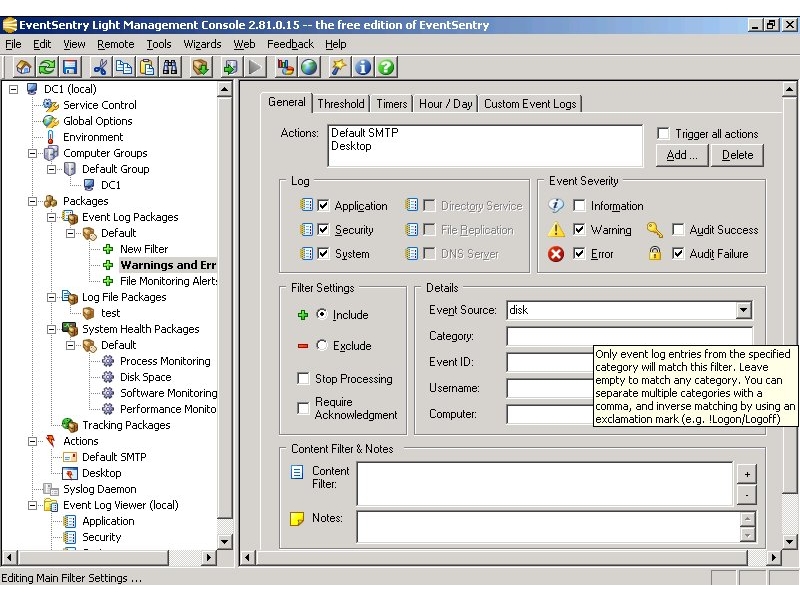
Task: Click the gray play arrow icon
Action: click(255, 67)
